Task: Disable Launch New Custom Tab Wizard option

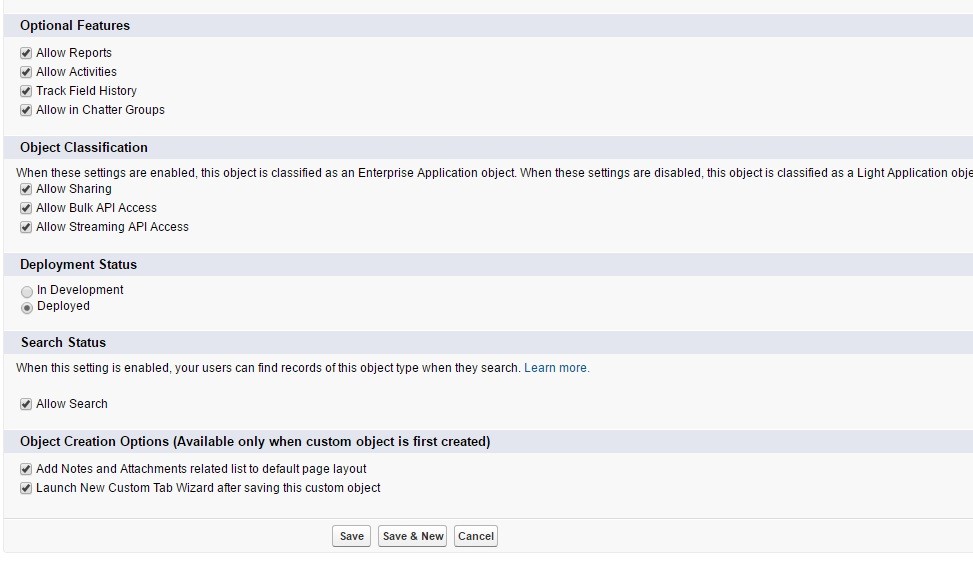Action: [26, 488]
